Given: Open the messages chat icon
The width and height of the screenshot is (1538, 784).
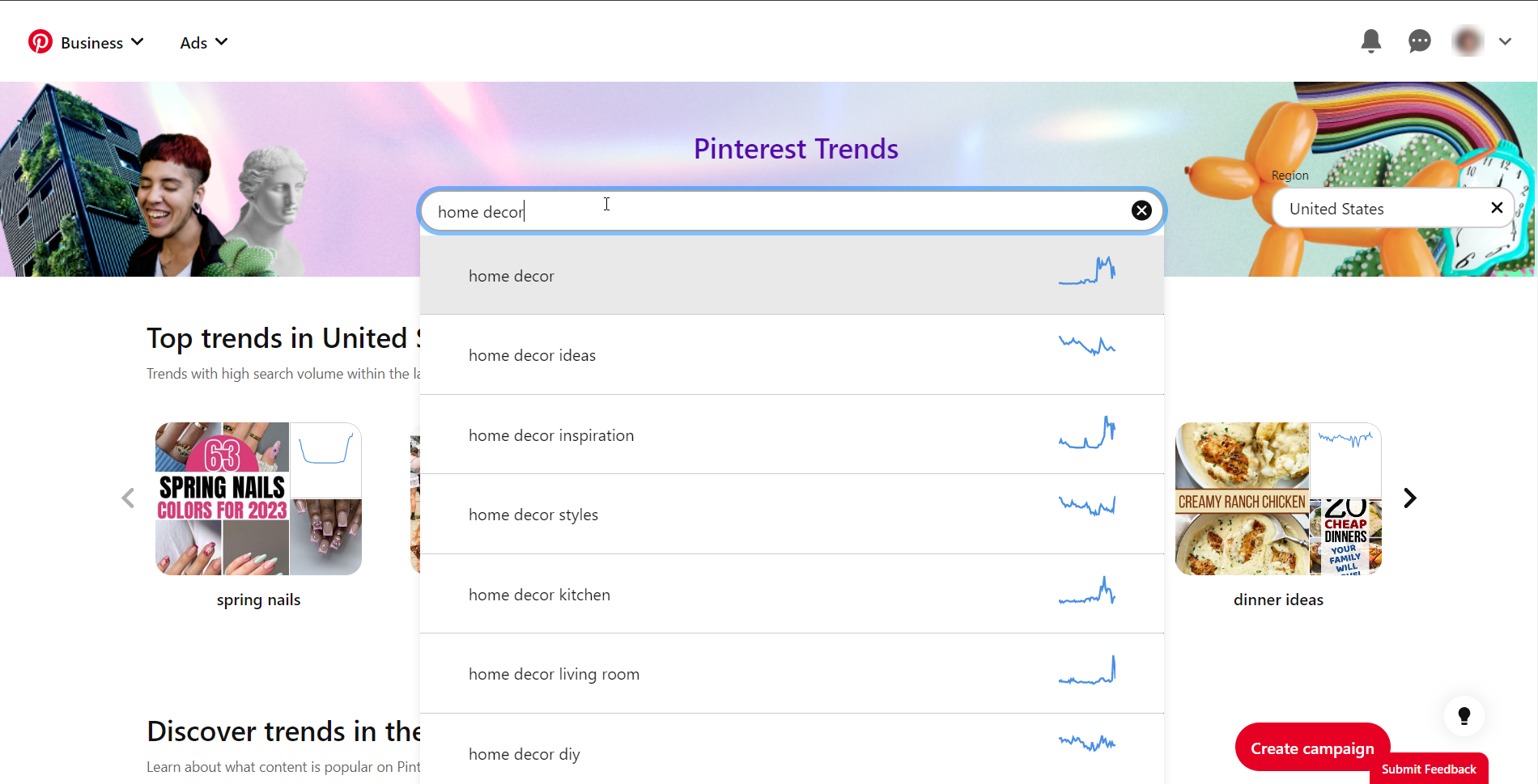Looking at the screenshot, I should pos(1419,41).
